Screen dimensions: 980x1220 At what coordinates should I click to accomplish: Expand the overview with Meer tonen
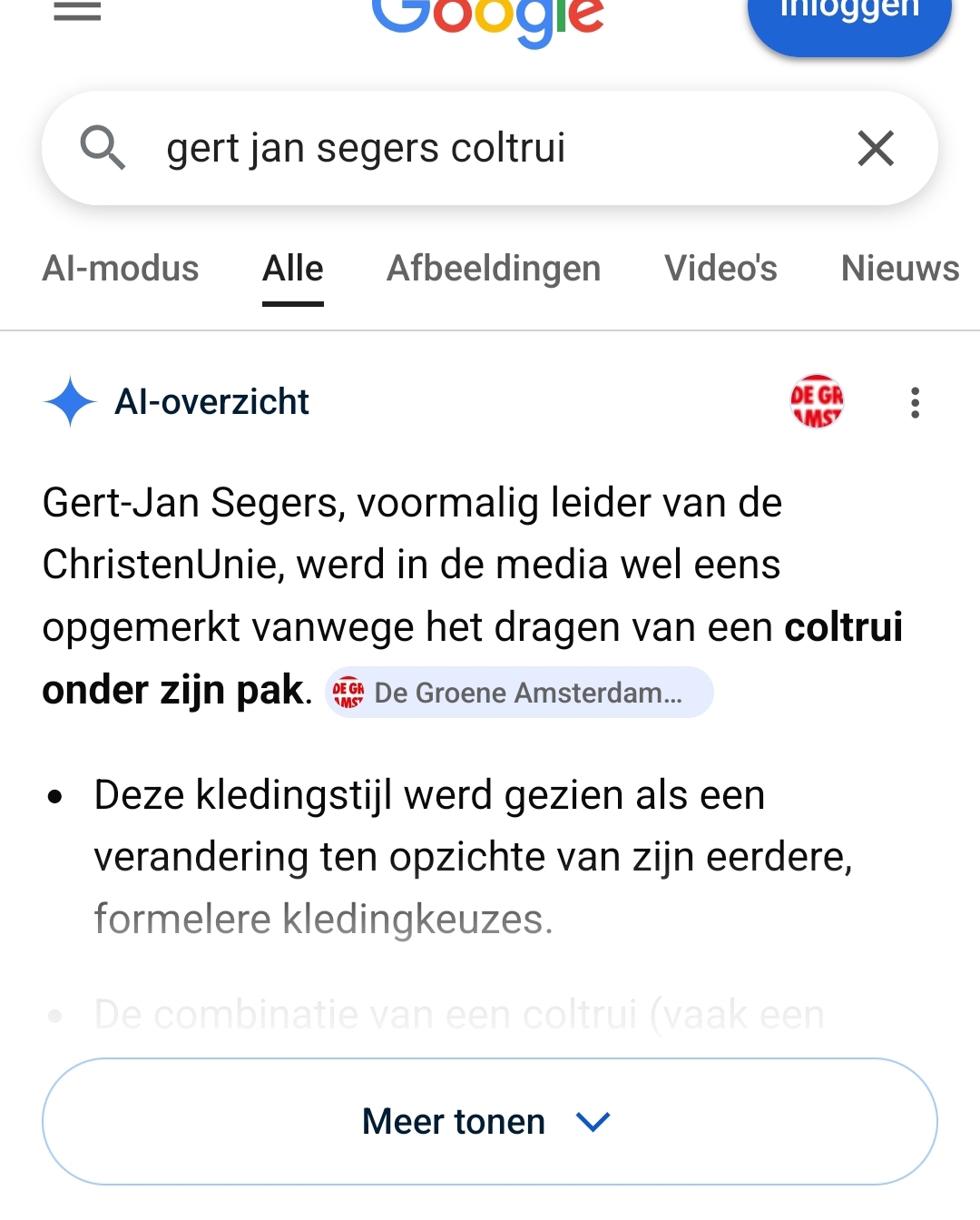[454, 1121]
